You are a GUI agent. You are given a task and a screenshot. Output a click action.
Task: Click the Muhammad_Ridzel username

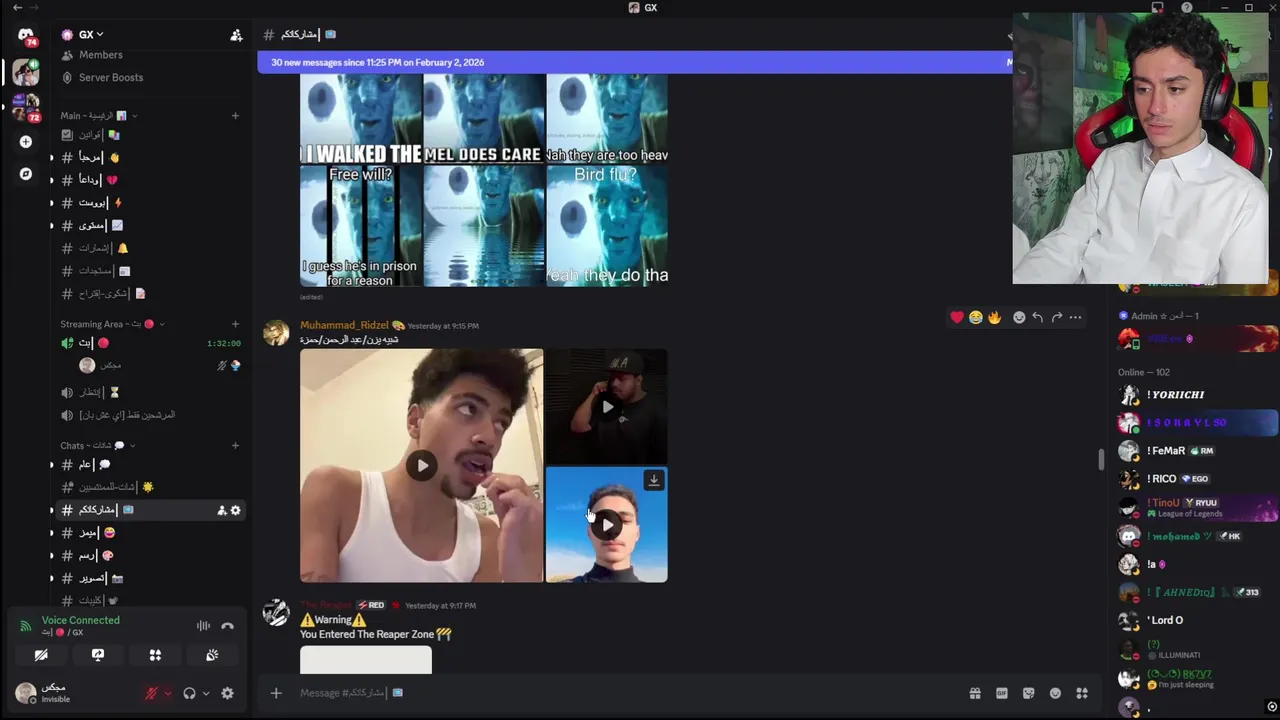coord(344,325)
